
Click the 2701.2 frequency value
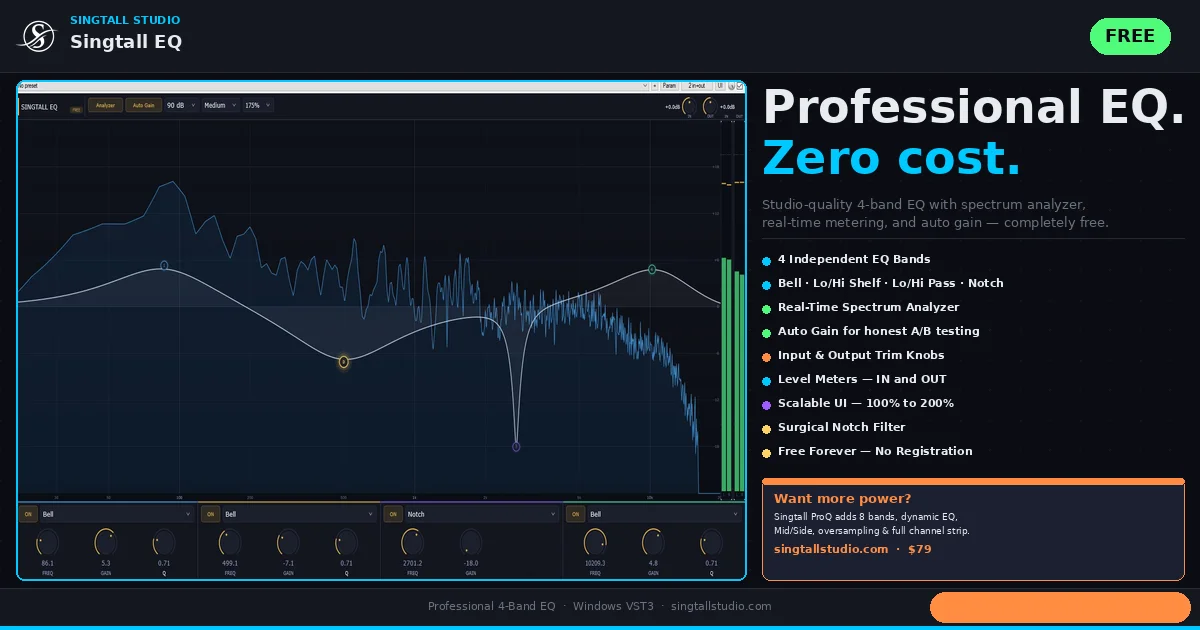tap(412, 564)
